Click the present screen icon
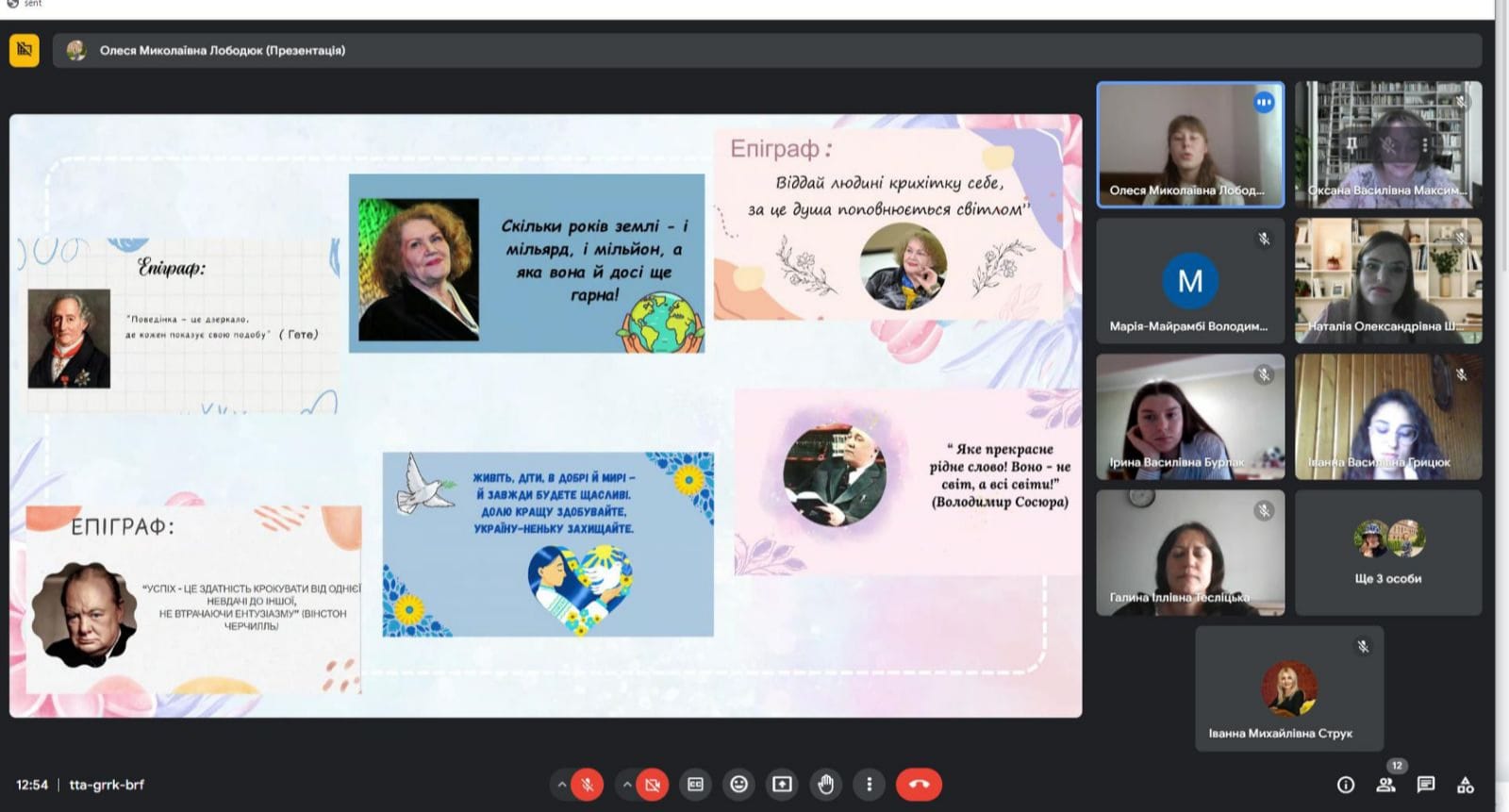1509x812 pixels. (782, 785)
